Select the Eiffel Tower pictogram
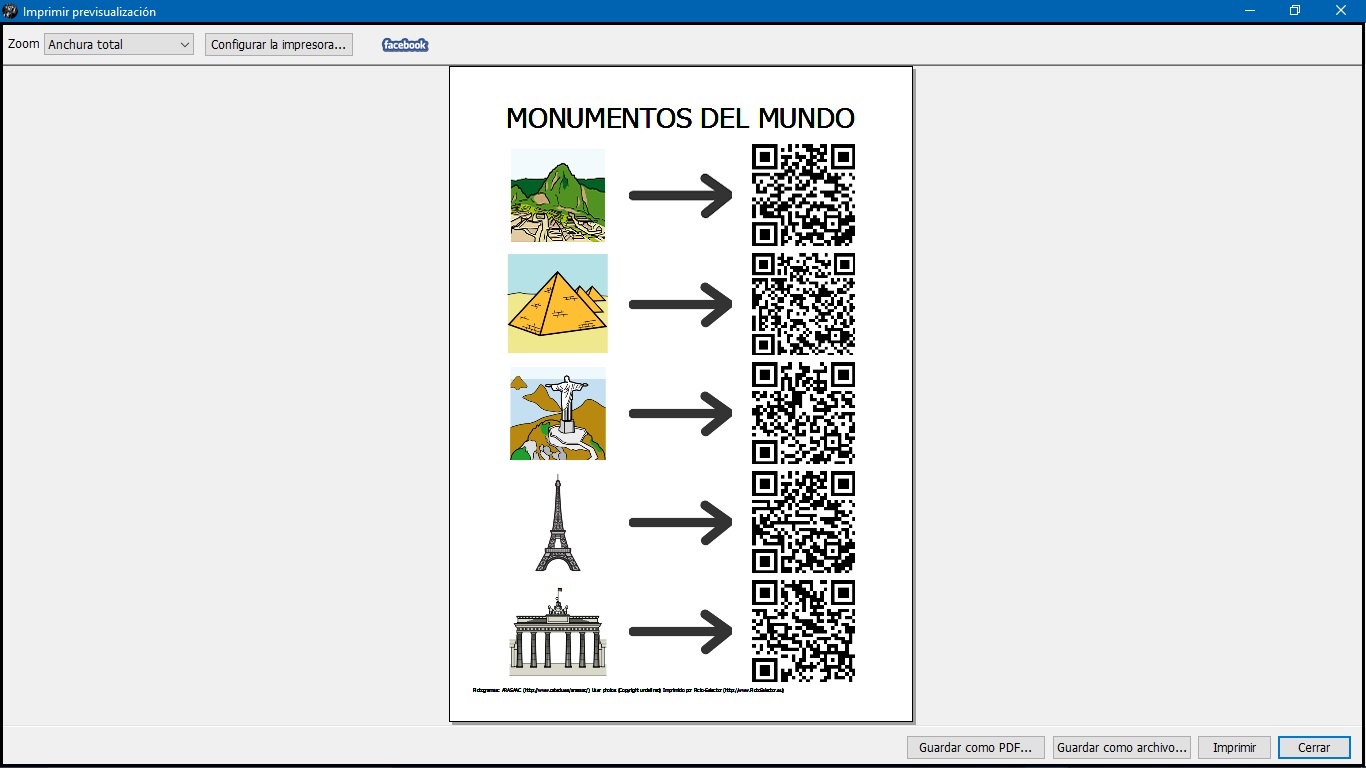 [x=558, y=523]
